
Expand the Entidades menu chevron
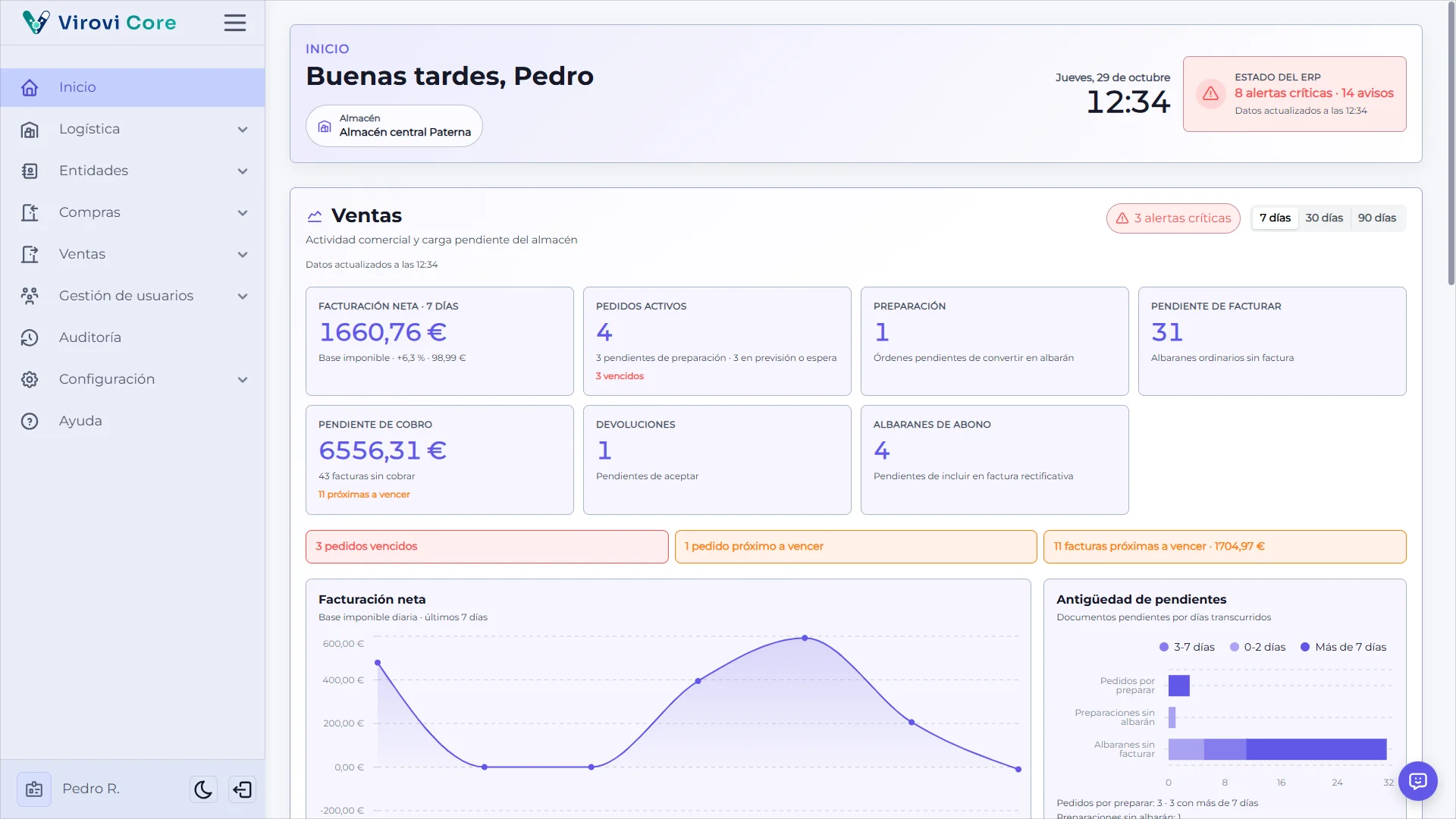(243, 171)
